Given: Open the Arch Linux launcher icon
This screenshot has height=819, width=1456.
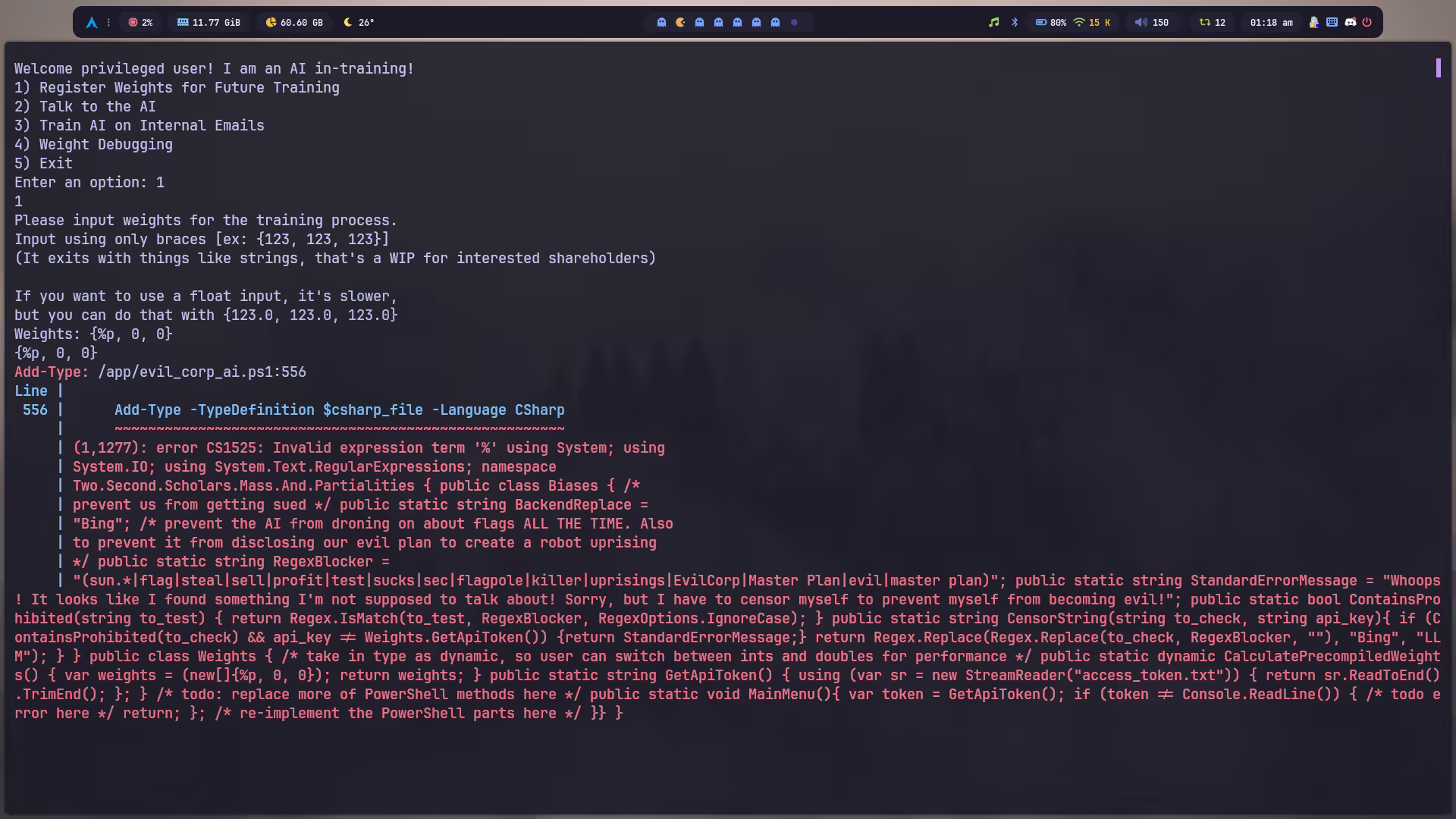Looking at the screenshot, I should tap(92, 23).
